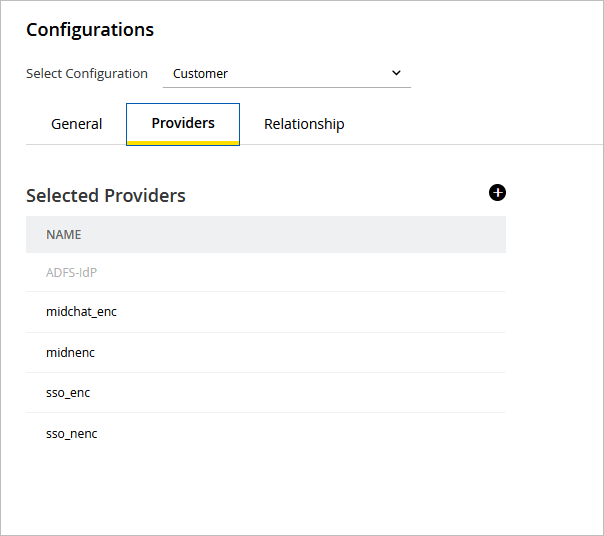Select the sso_enc provider row
604x536 pixels.
point(266,393)
